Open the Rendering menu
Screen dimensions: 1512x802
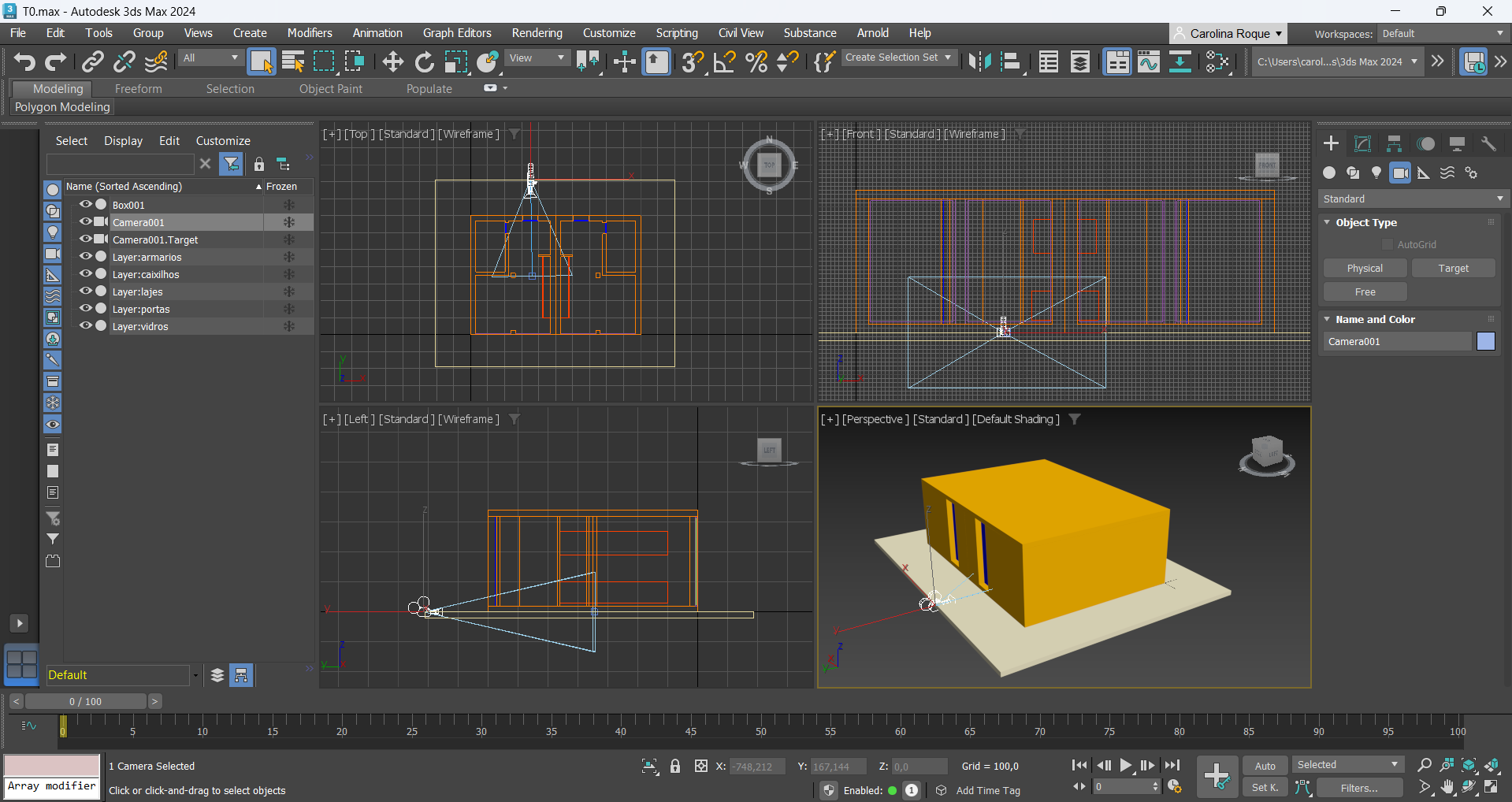[537, 33]
